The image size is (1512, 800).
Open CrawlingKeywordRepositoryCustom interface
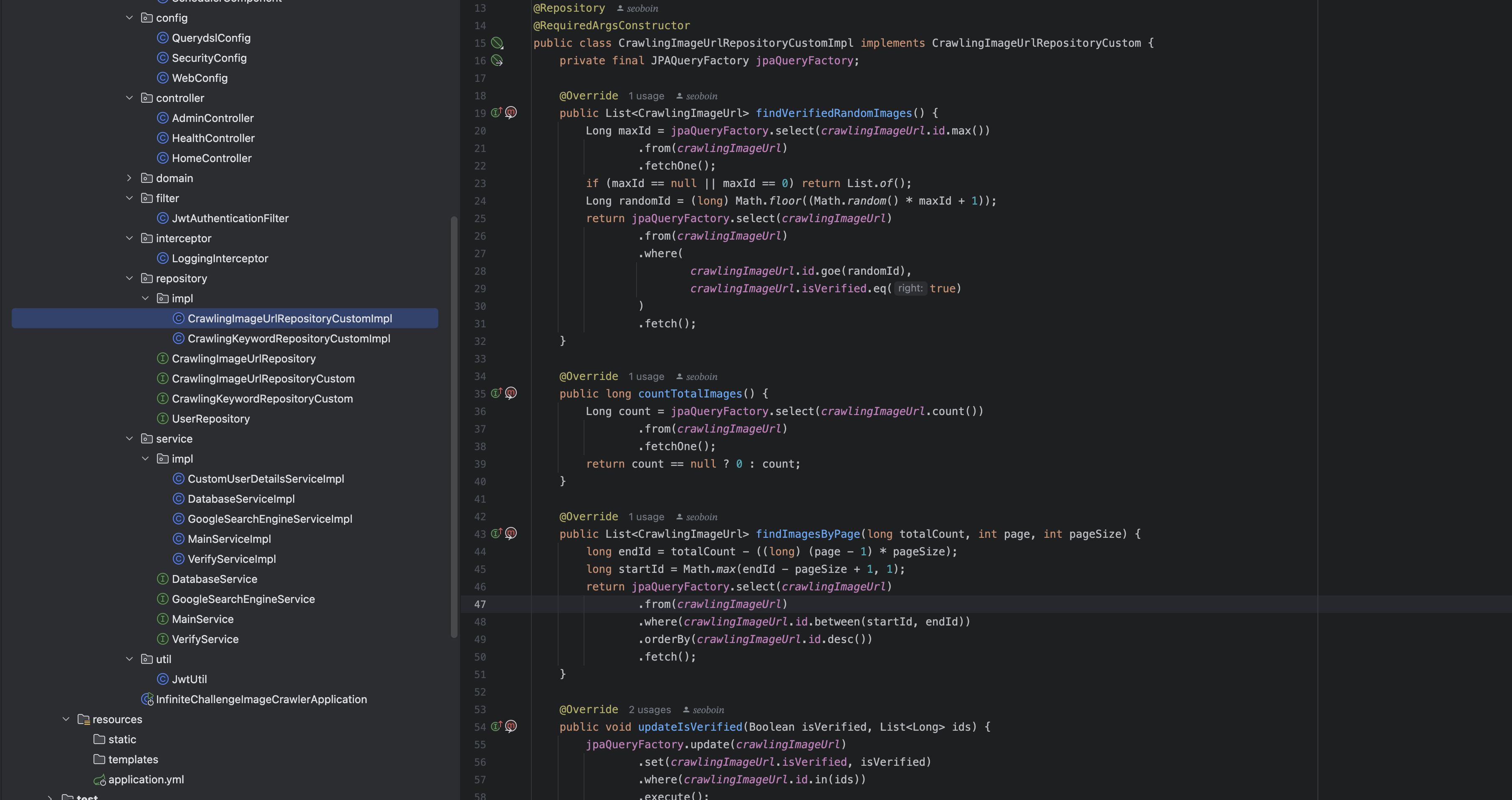(x=263, y=398)
